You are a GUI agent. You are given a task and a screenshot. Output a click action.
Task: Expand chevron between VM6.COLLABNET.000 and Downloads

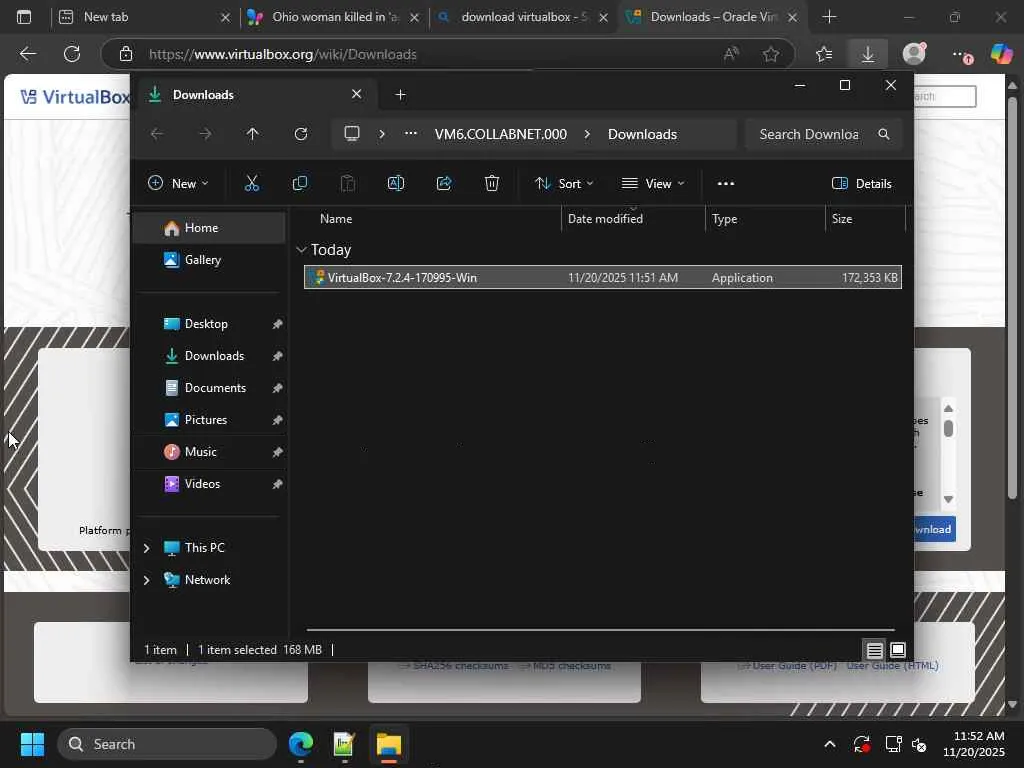587,134
